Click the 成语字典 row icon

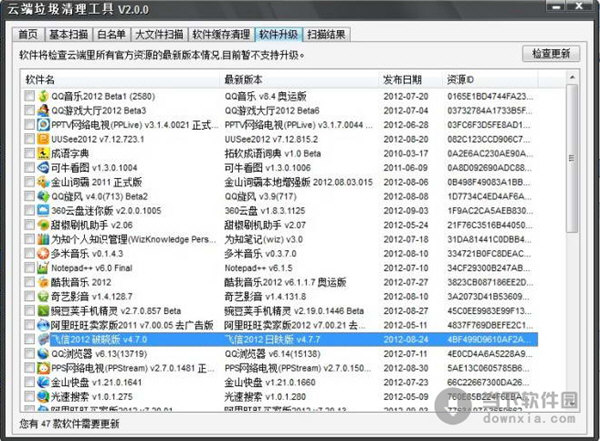(x=43, y=153)
